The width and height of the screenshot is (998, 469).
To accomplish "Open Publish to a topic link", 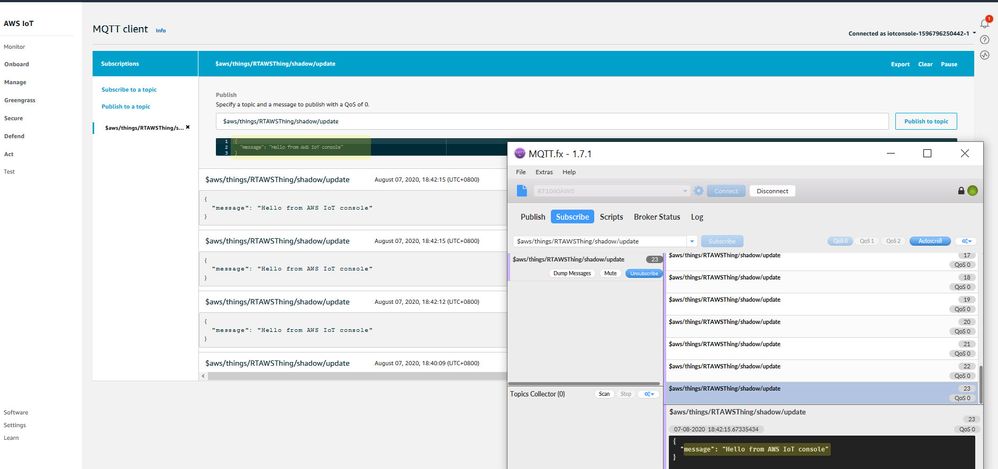I will coord(126,106).
